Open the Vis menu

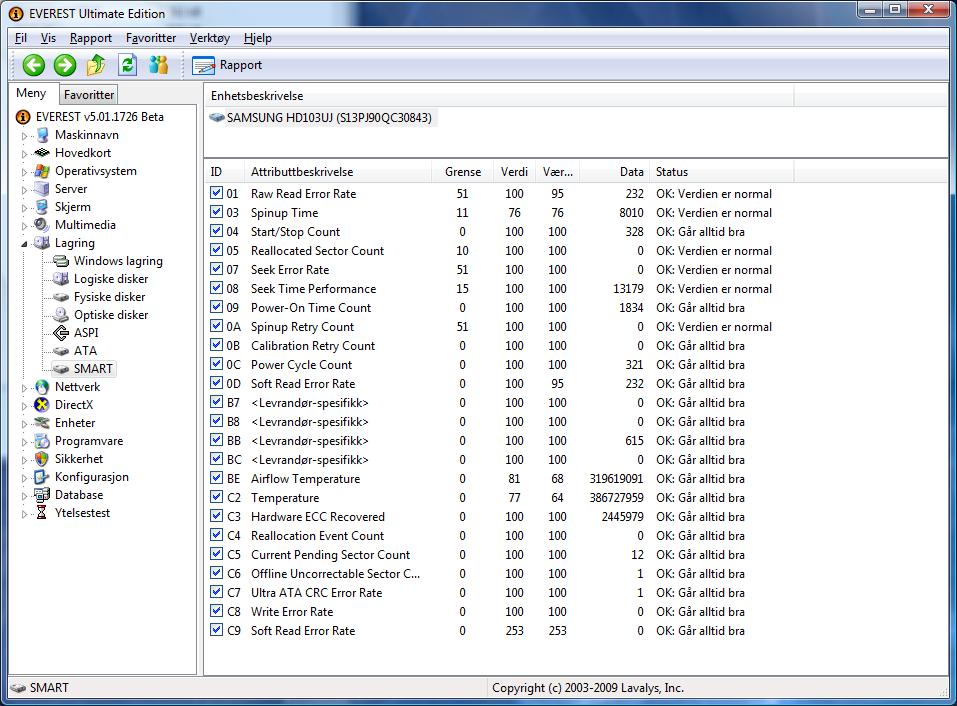(x=48, y=38)
